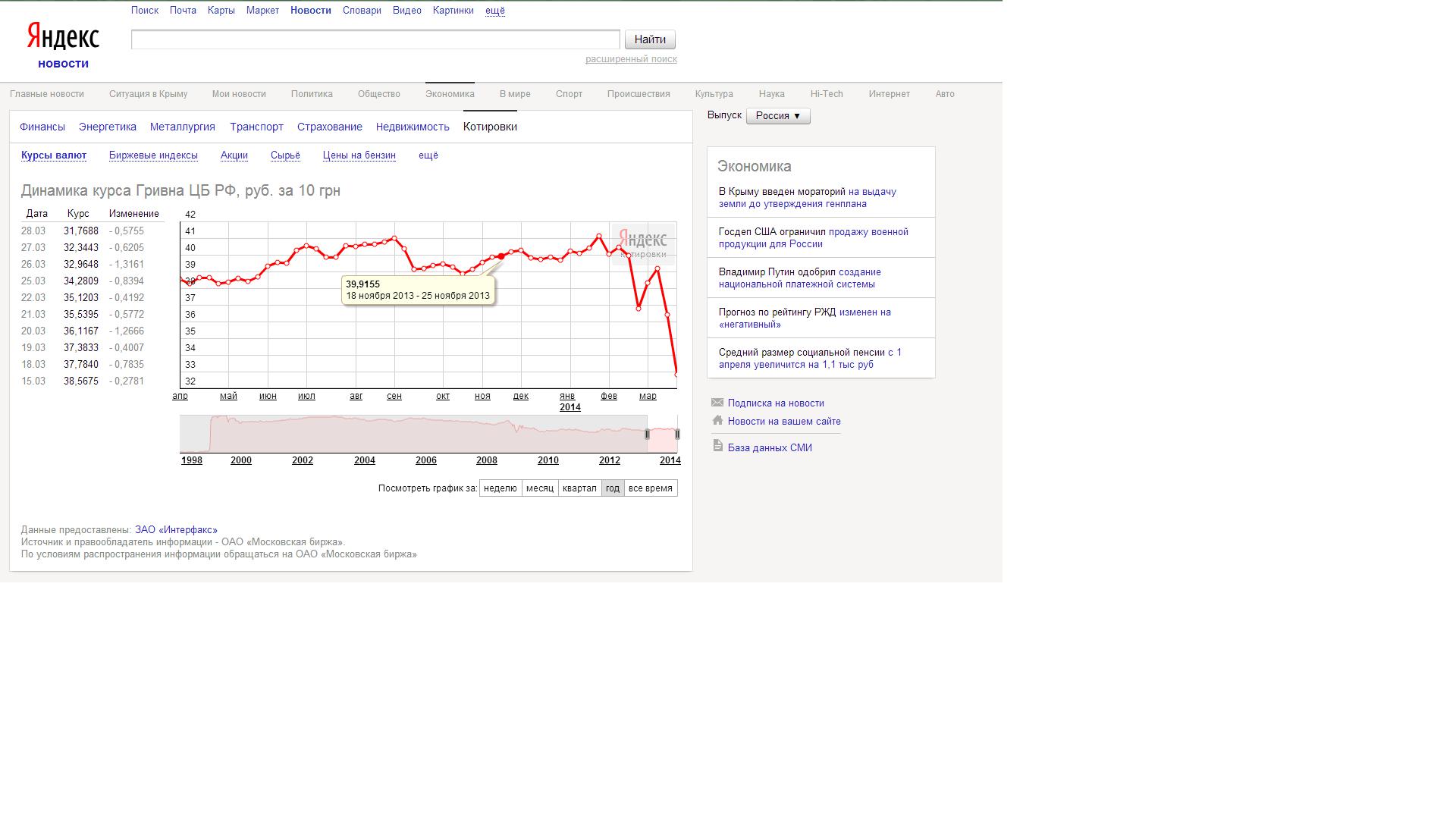Click the envelope icon beside news subscription
This screenshot has width=1456, height=819.
(717, 403)
